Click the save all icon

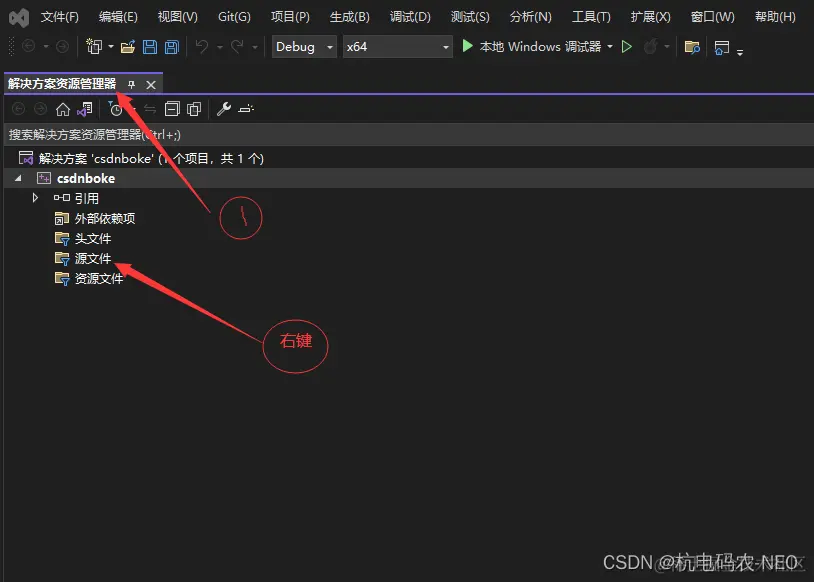click(172, 47)
